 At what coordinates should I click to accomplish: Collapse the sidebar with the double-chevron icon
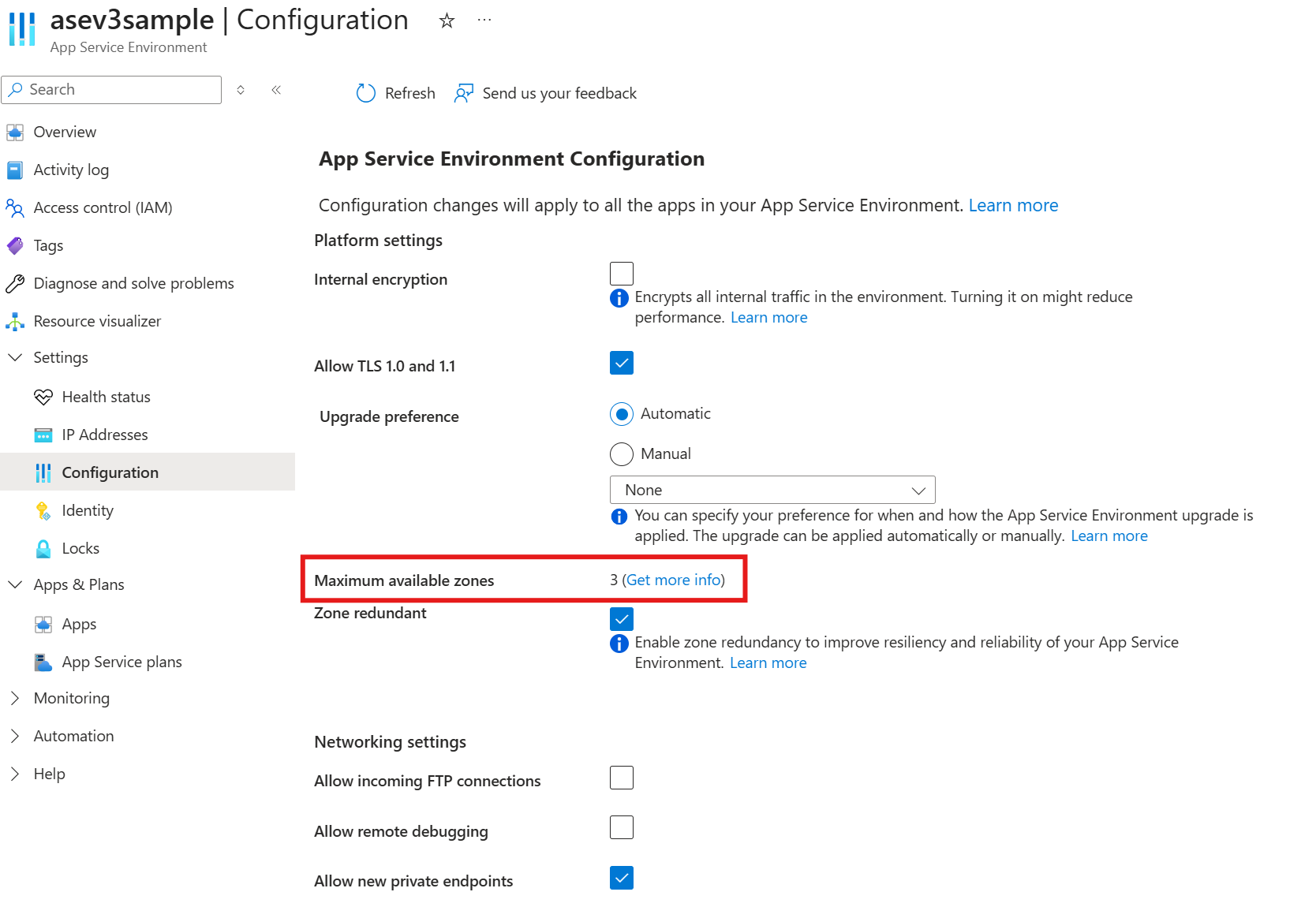coord(276,90)
